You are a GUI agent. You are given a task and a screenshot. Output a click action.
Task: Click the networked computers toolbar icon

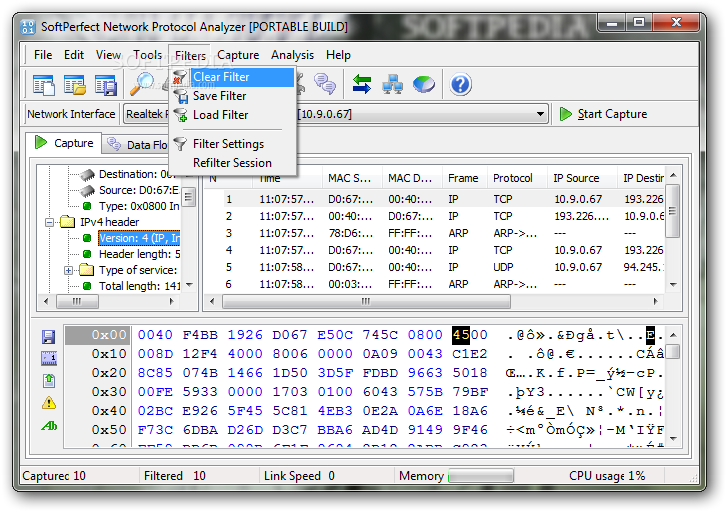coord(393,85)
